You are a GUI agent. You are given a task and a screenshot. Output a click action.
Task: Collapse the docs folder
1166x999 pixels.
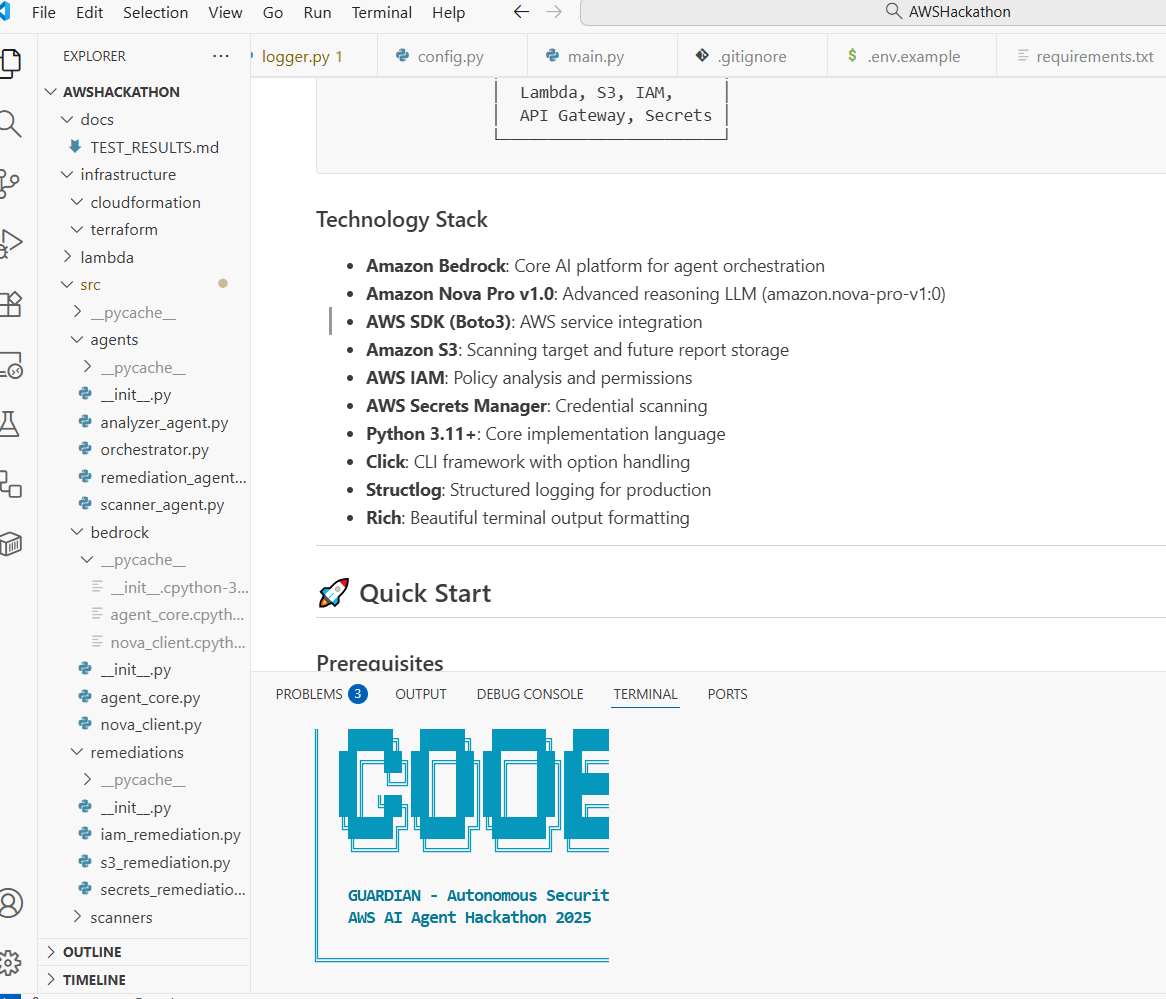[x=144, y=120]
